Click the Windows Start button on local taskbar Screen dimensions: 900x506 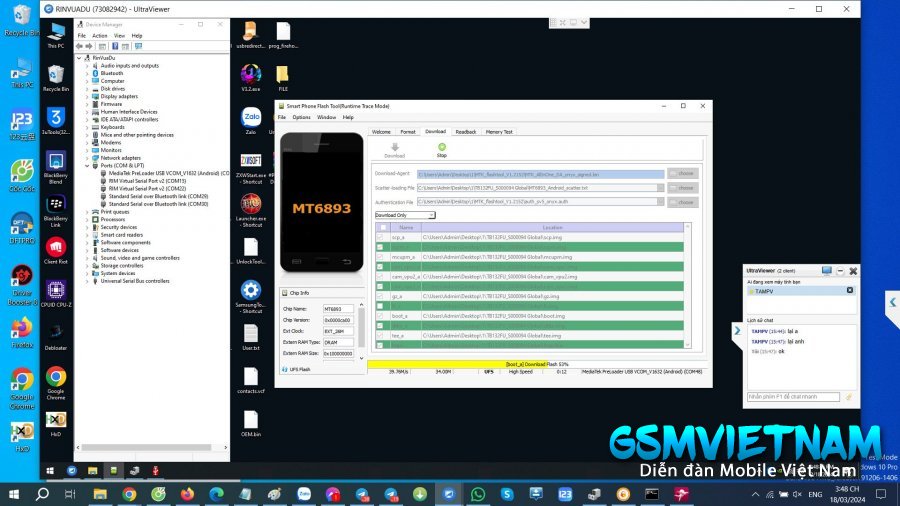(14, 494)
